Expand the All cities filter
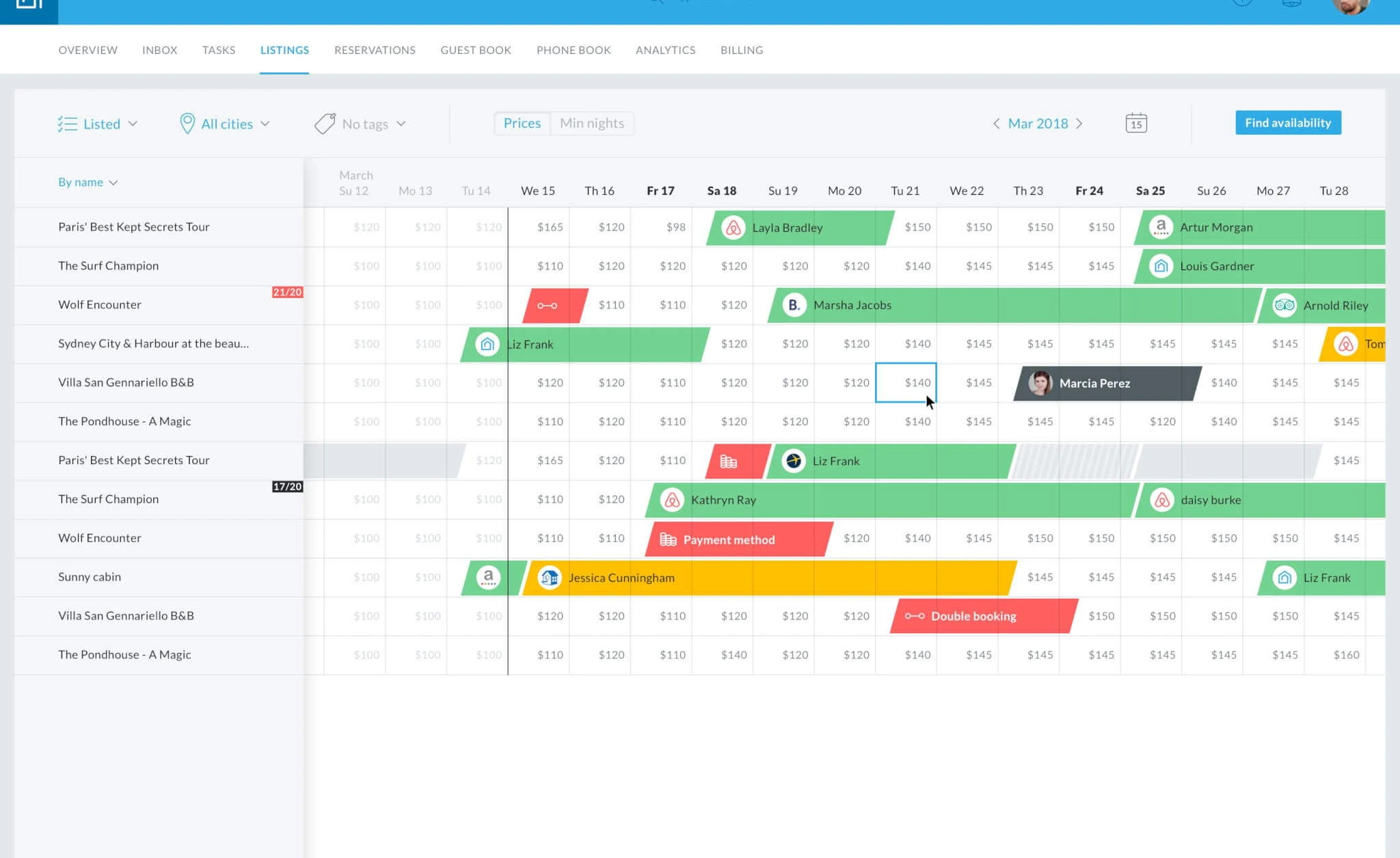Image resolution: width=1400 pixels, height=858 pixels. click(x=226, y=123)
